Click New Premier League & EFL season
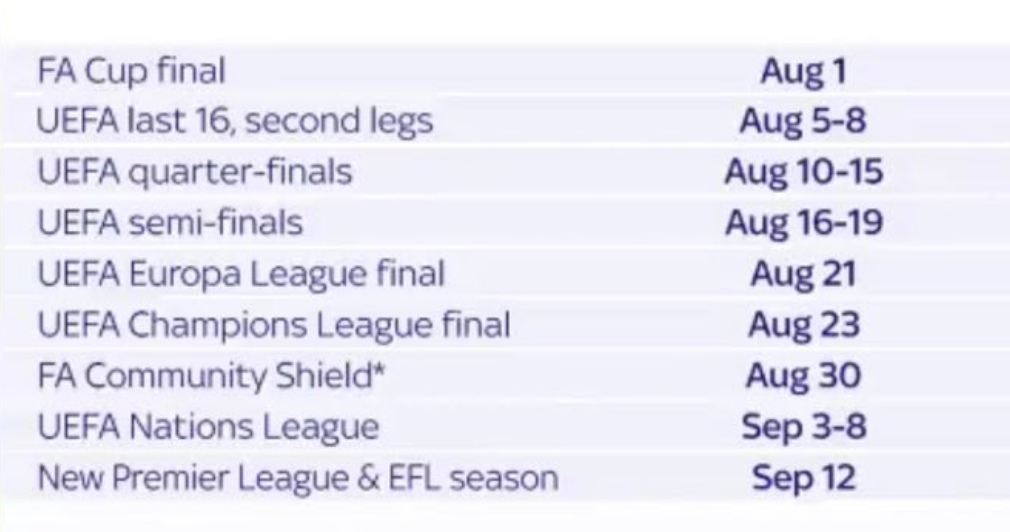The height and width of the screenshot is (532, 1010). (x=298, y=478)
